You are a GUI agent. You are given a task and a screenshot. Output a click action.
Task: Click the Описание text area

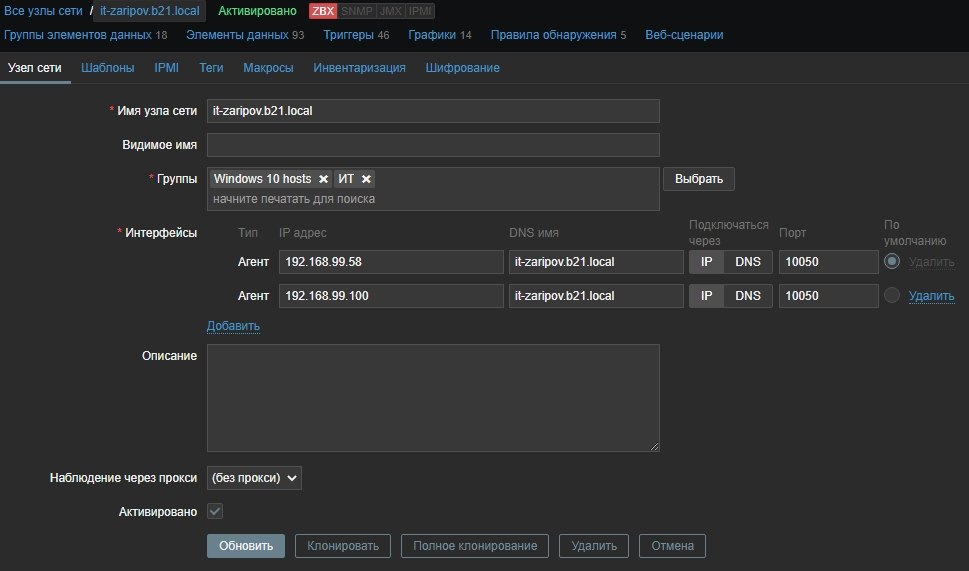pos(433,398)
